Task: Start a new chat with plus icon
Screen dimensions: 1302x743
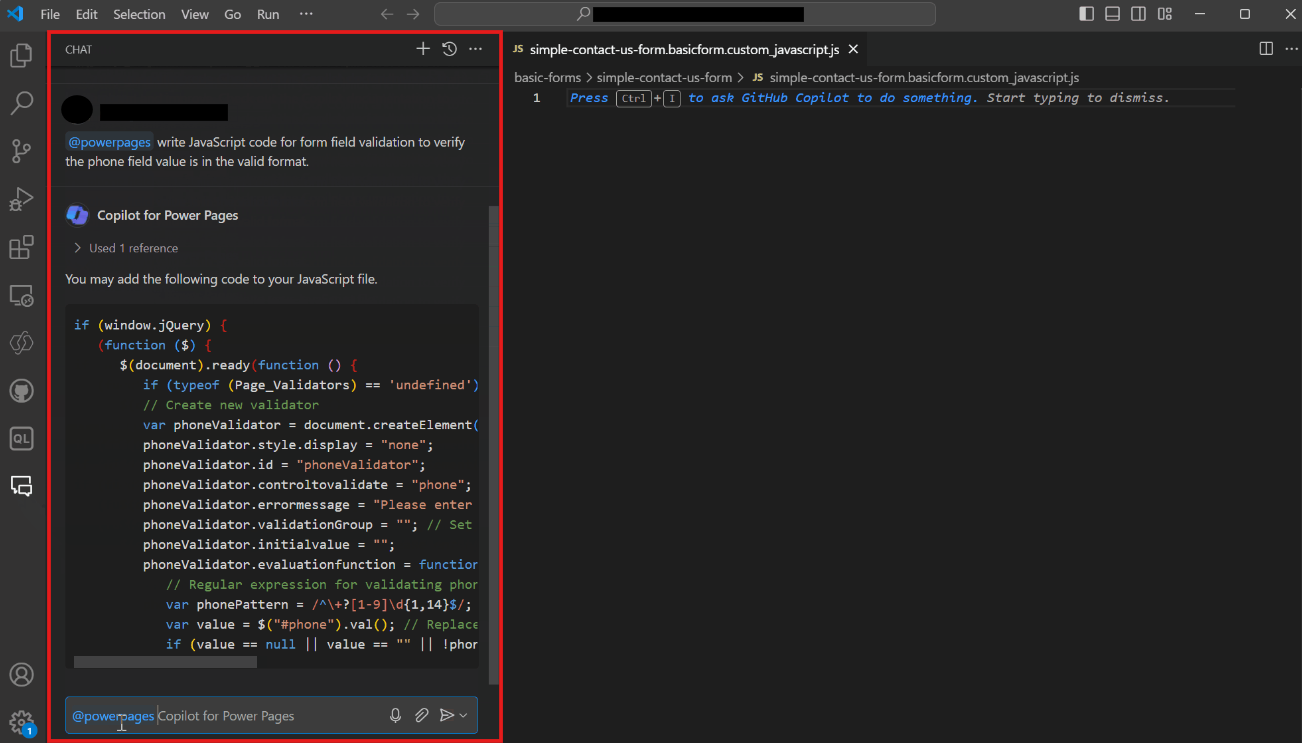Action: tap(423, 49)
